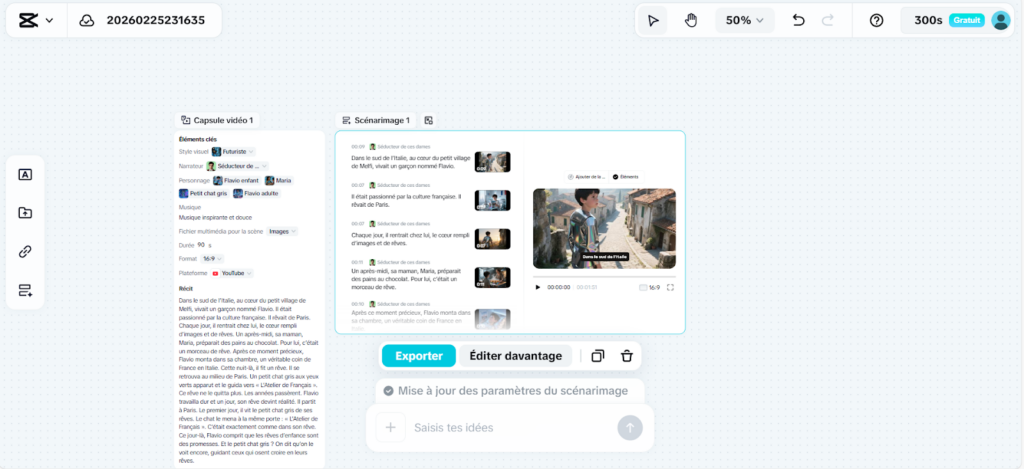Select the pointer cursor tool

tap(653, 20)
